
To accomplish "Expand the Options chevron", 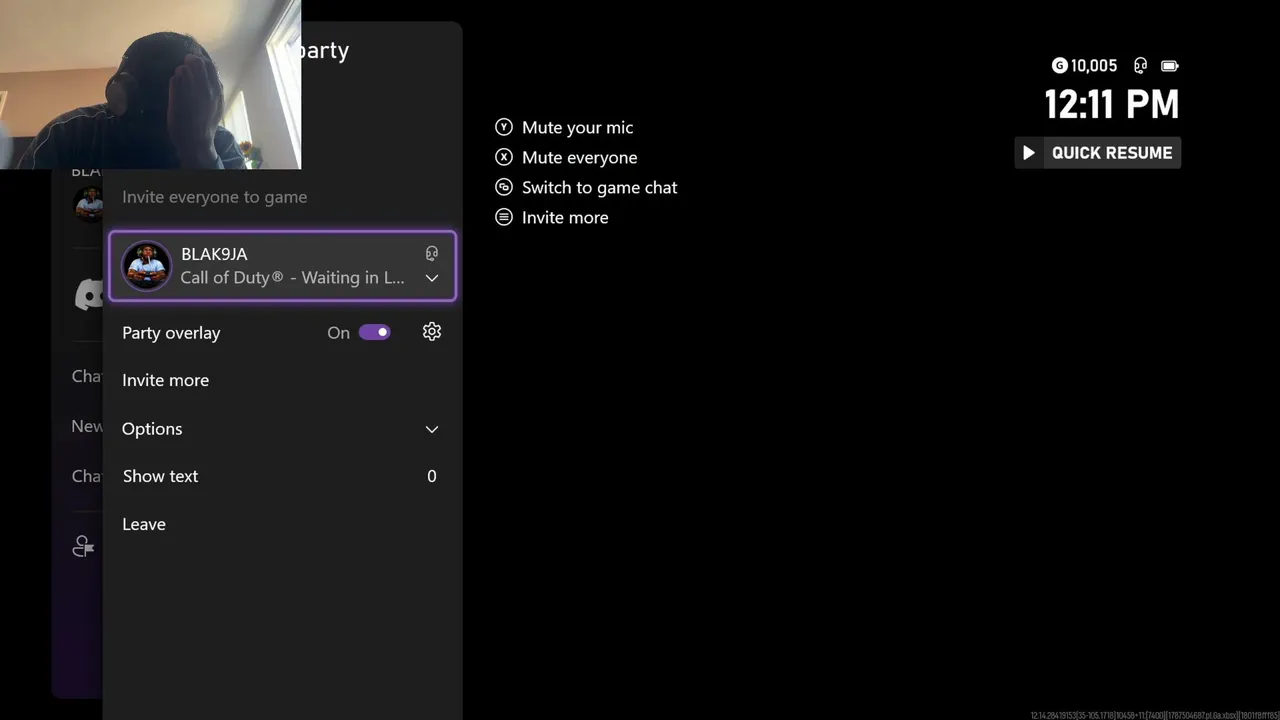I will (432, 429).
